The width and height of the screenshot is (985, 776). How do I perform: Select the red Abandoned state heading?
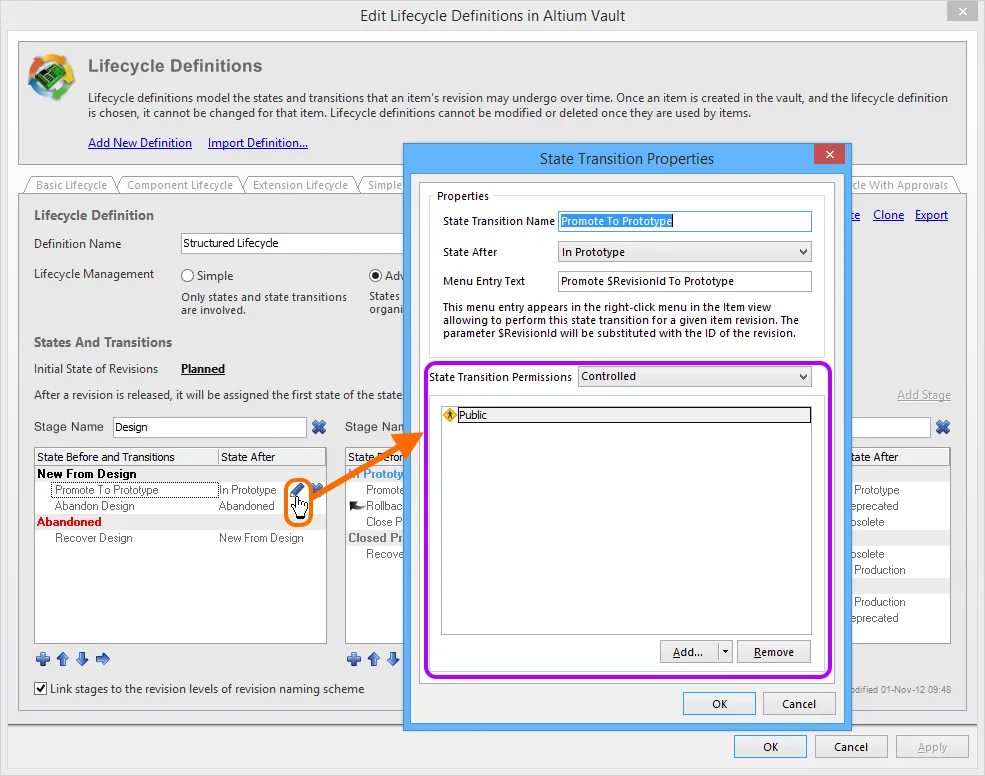point(180,522)
